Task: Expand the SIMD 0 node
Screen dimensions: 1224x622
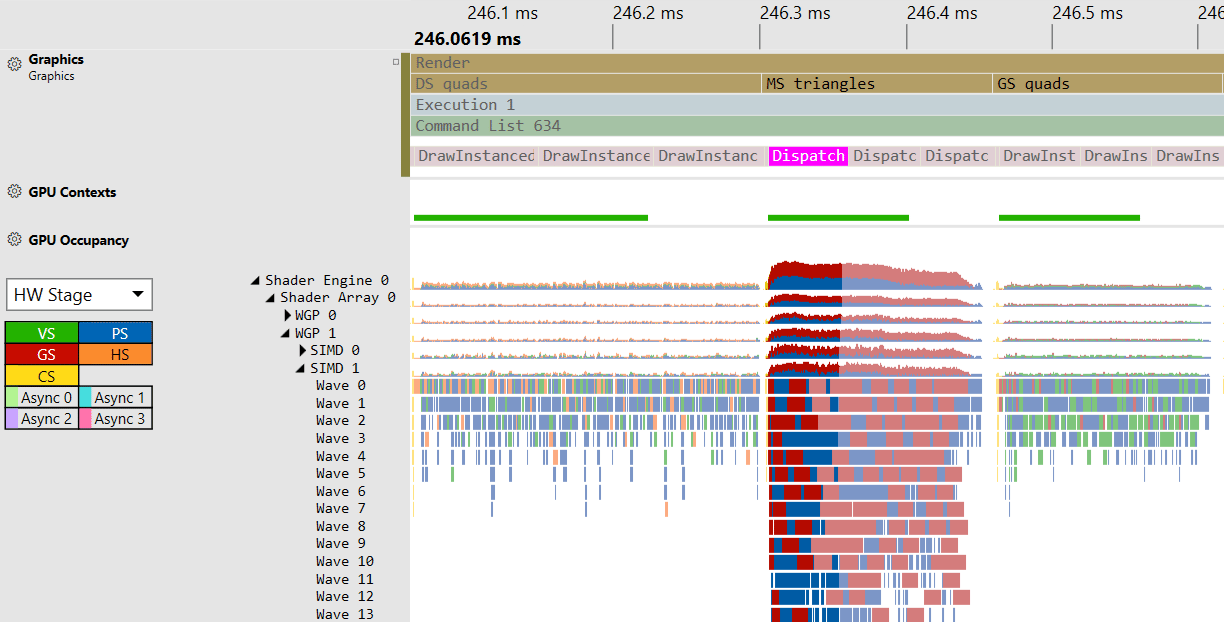Action: [303, 351]
